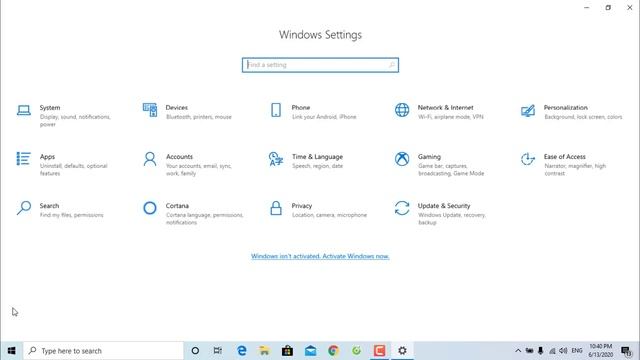Screen dimensions: 640x360
Task: Launch Microsoft Edge from the taskbar
Action: point(242,351)
